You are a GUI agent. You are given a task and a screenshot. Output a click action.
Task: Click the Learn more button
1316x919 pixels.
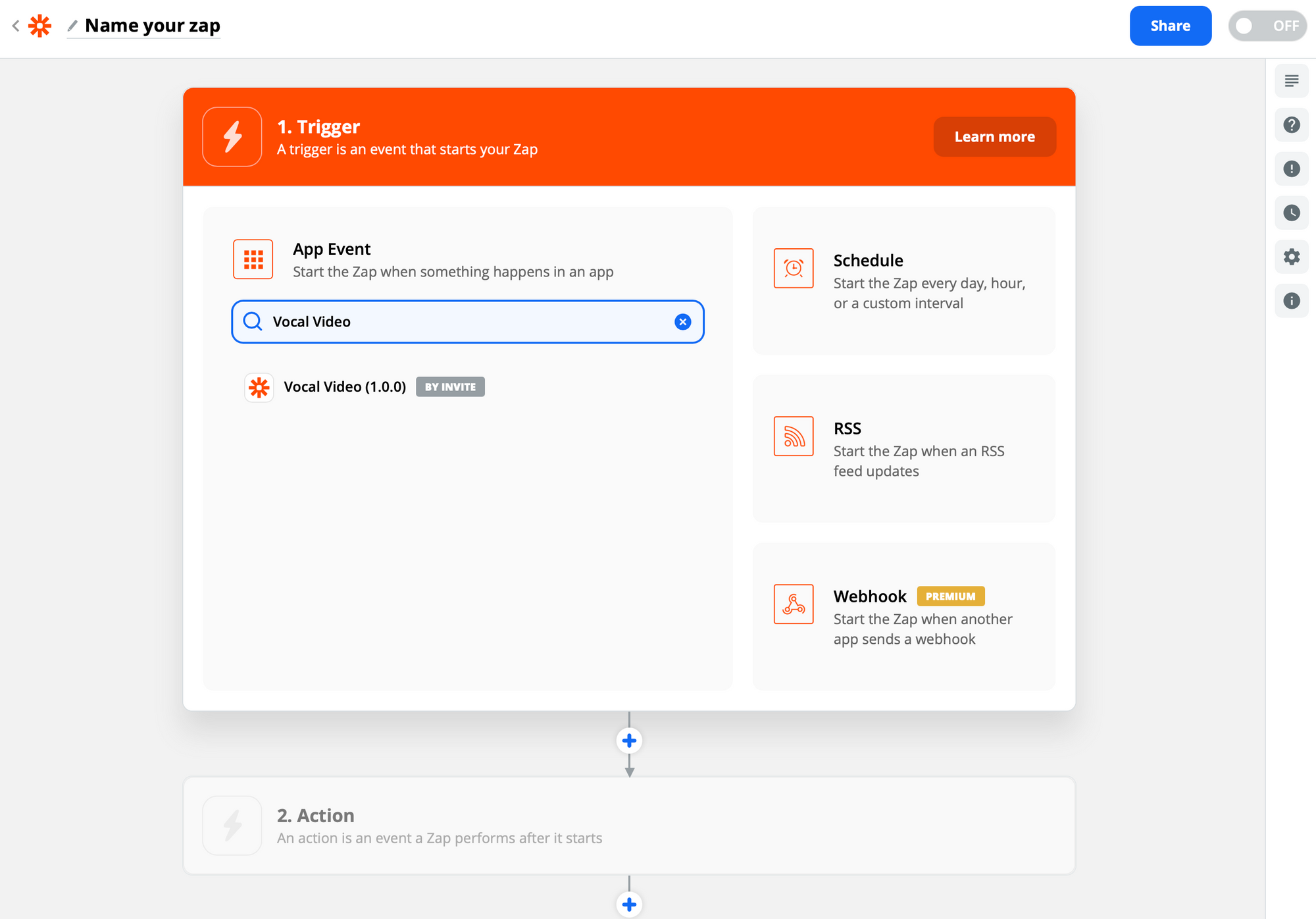[994, 137]
